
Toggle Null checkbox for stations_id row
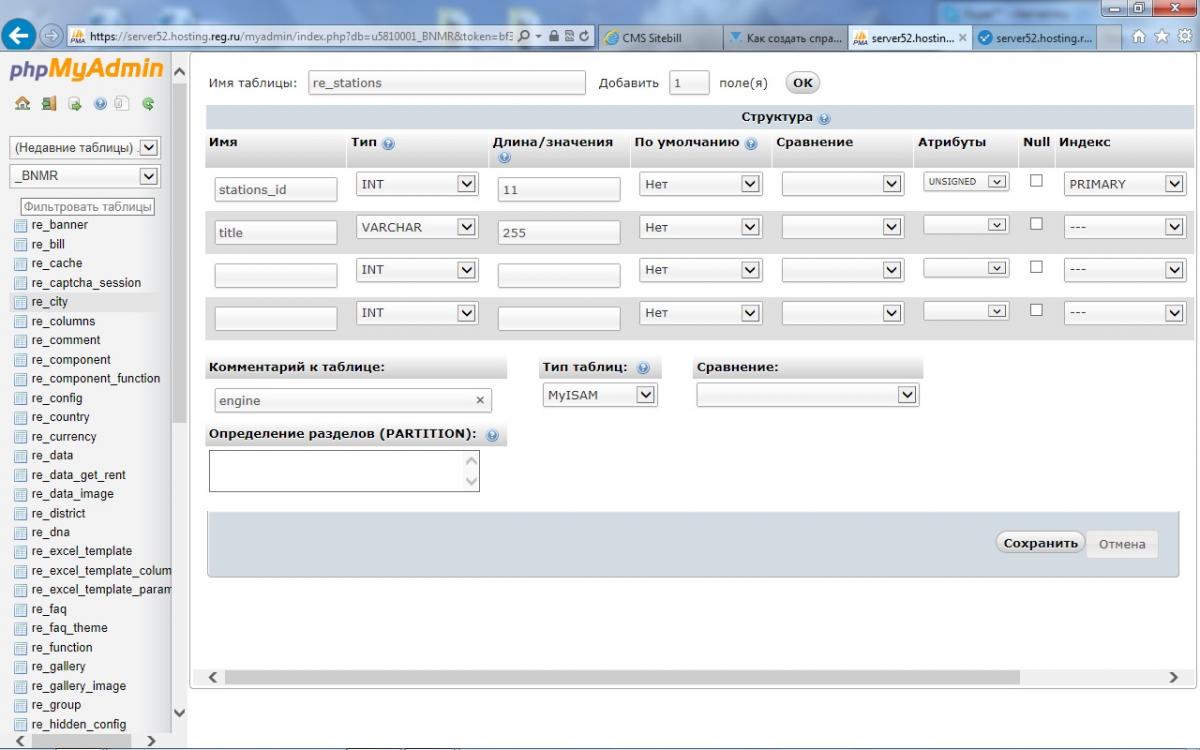click(x=1036, y=181)
